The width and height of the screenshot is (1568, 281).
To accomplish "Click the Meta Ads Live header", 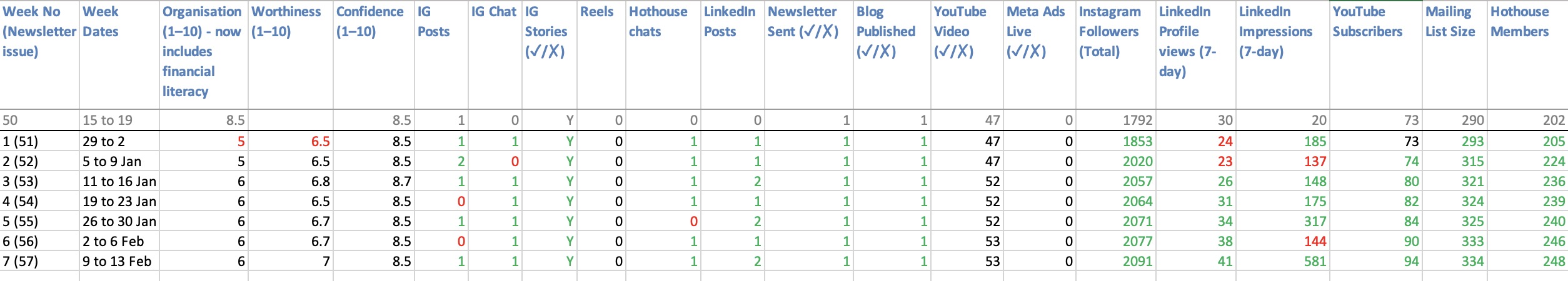I will (x=1039, y=55).
